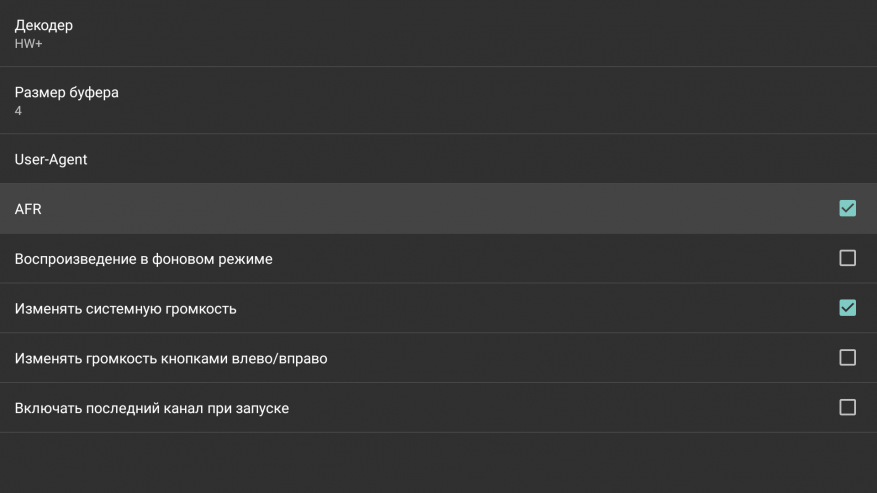Click the HW+ decoder value

[x=26, y=44]
